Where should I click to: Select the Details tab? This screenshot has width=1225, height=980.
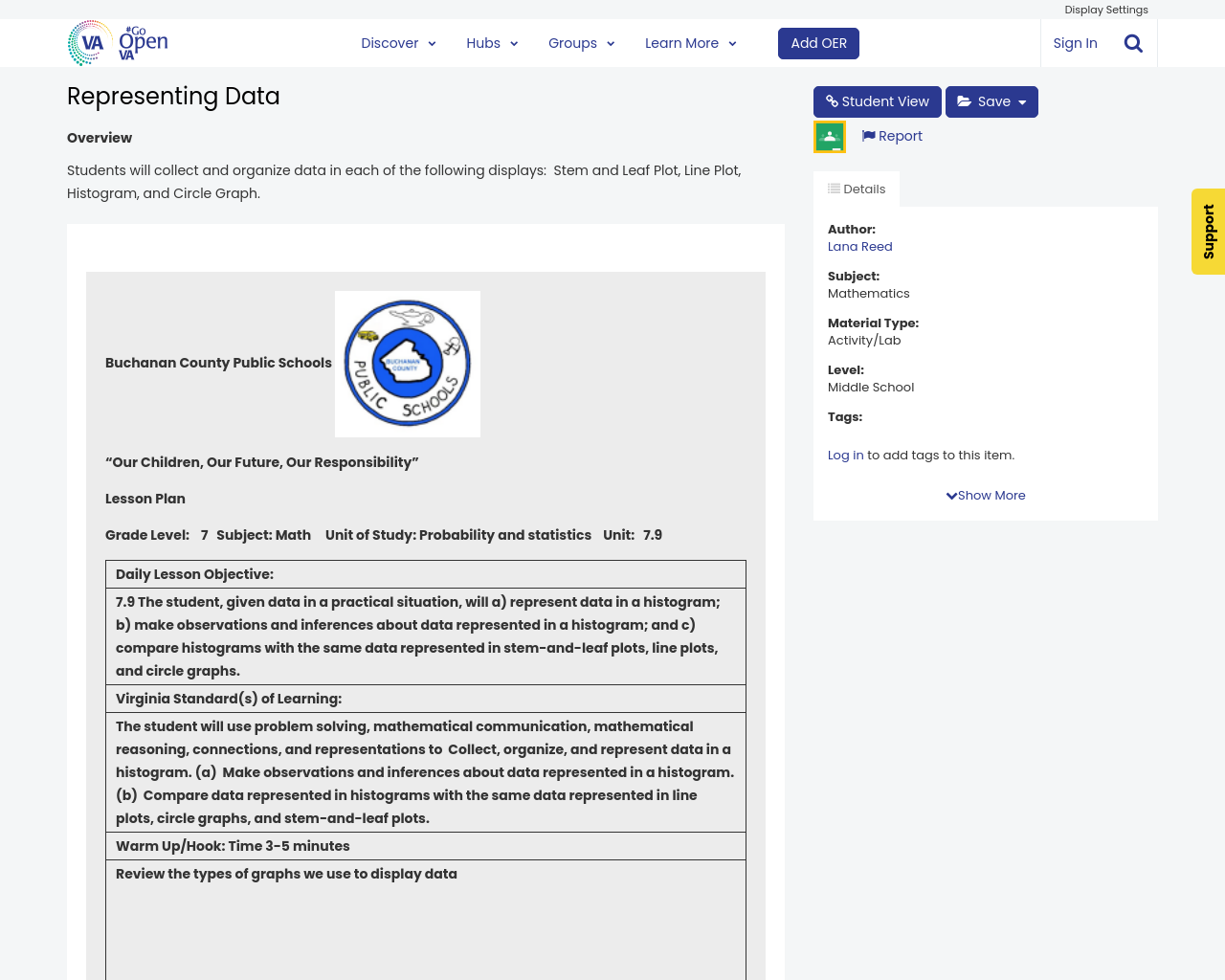(857, 189)
